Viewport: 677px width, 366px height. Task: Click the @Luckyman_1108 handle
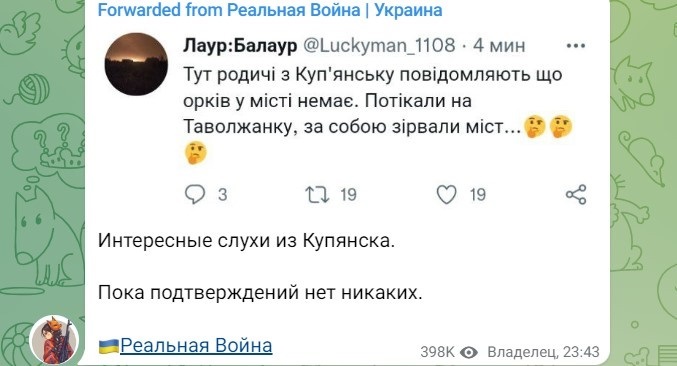tap(379, 45)
